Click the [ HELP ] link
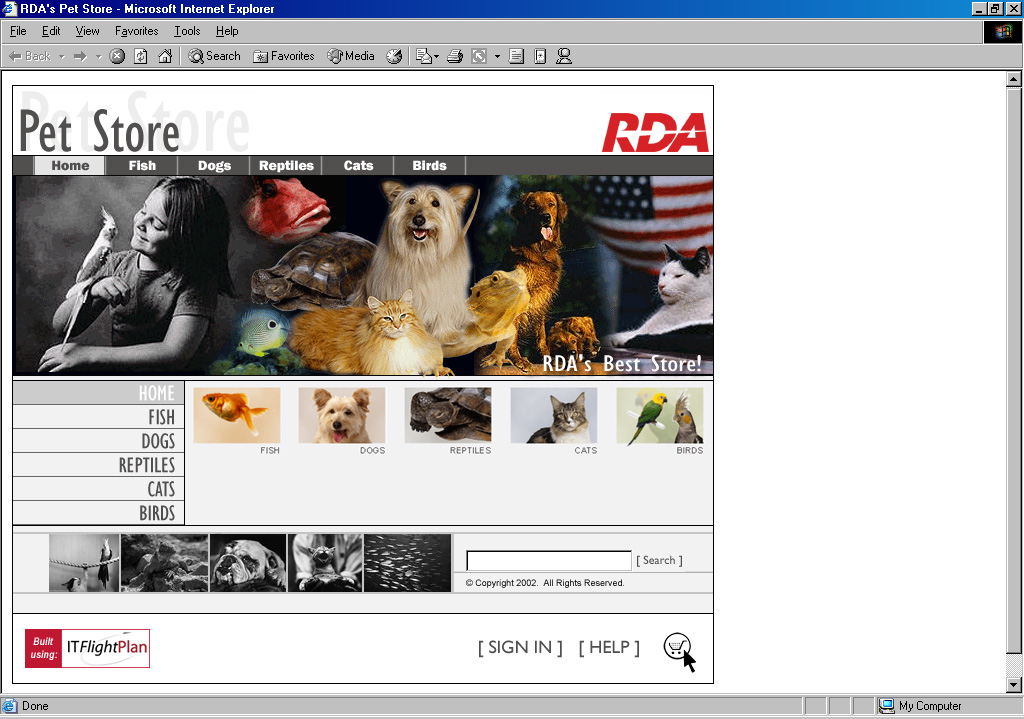 coord(609,647)
